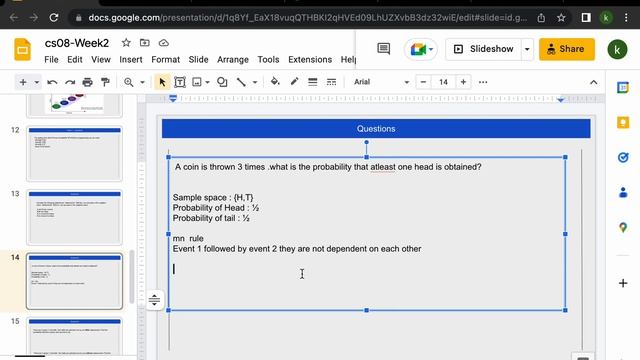
Task: Click the yellow Share button
Action: pos(567,49)
